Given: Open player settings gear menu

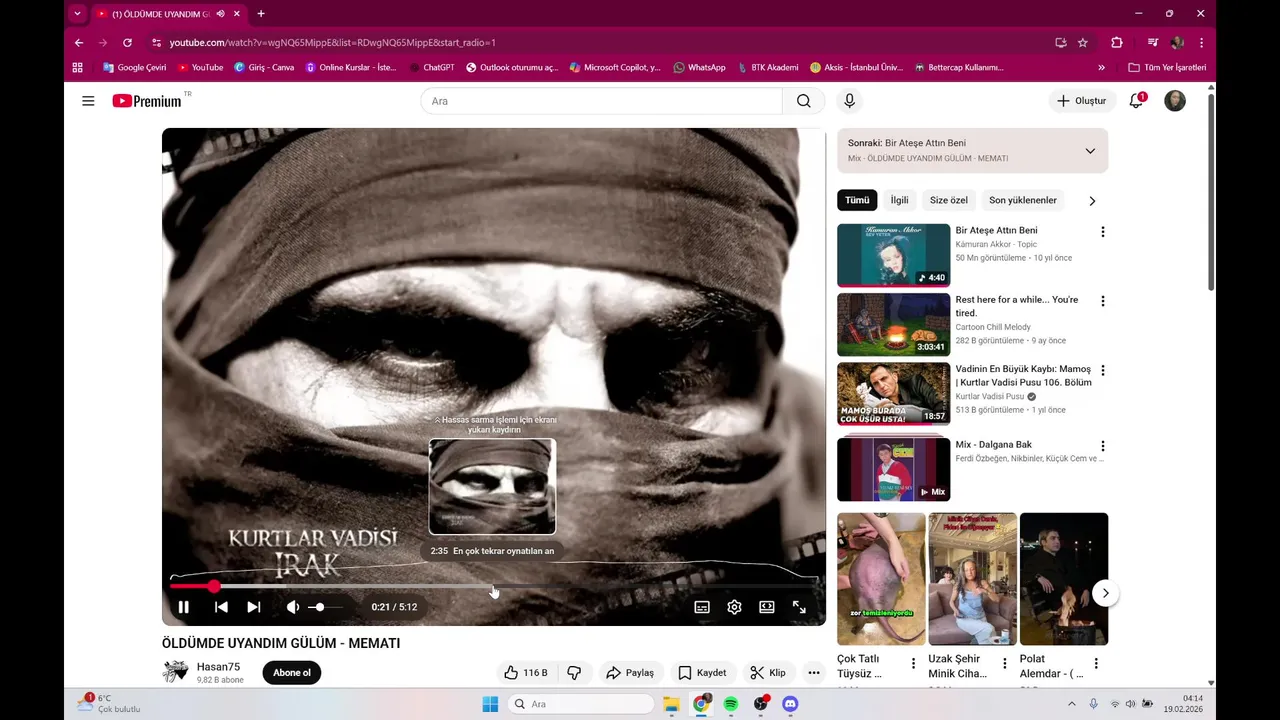Looking at the screenshot, I should pyautogui.click(x=734, y=607).
